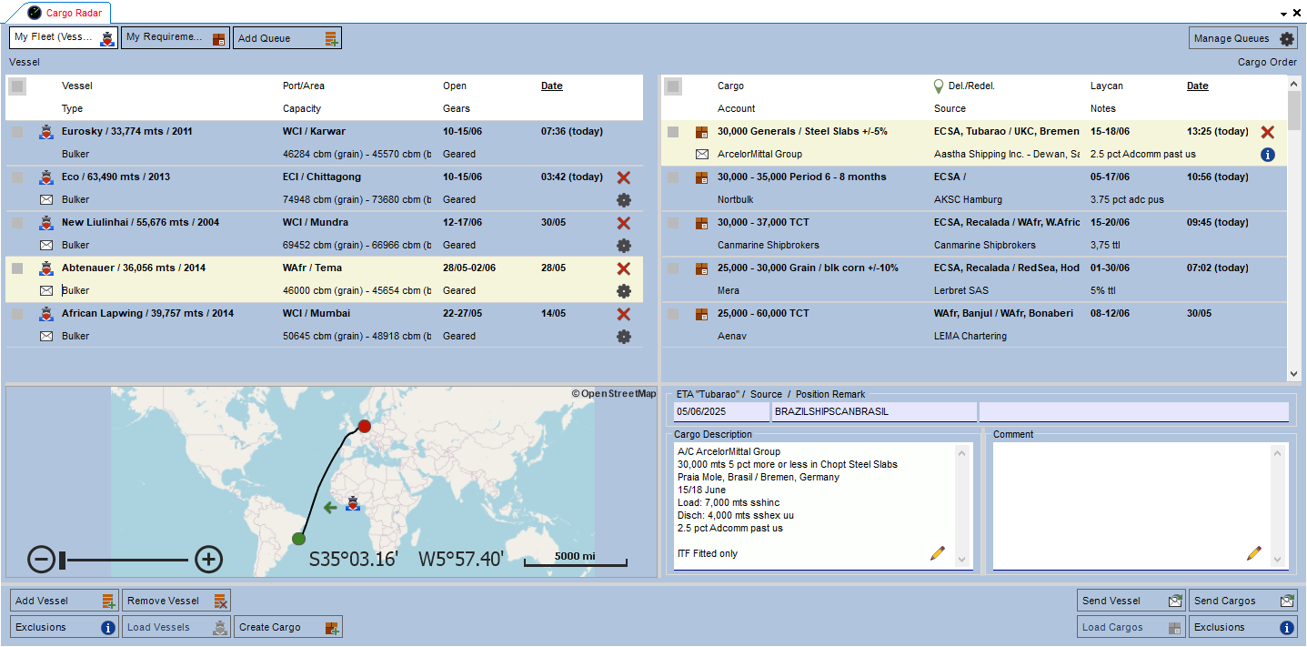Select all cargos header checkbox
Viewport: 1307px width, 647px height.
point(673,87)
